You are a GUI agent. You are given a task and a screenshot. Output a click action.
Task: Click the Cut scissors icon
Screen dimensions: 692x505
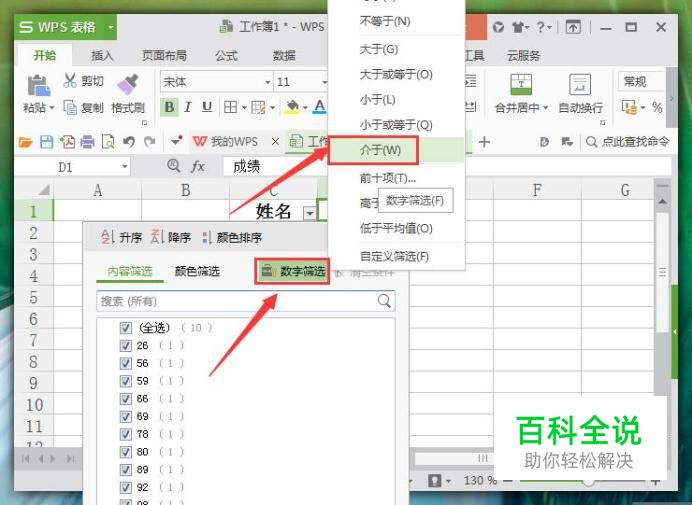point(70,80)
